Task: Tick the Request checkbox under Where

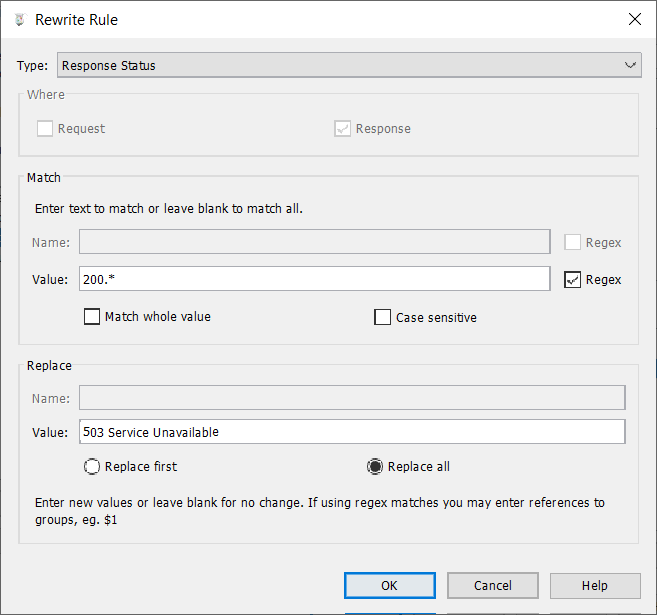Action: click(45, 128)
